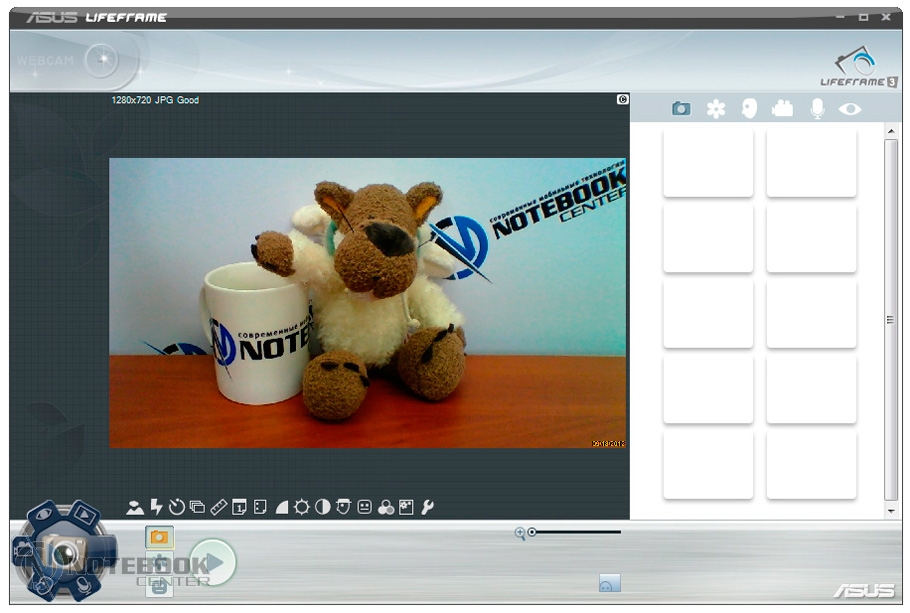910x613 pixels.
Task: Click the zoom slider handle
Action: coord(532,532)
